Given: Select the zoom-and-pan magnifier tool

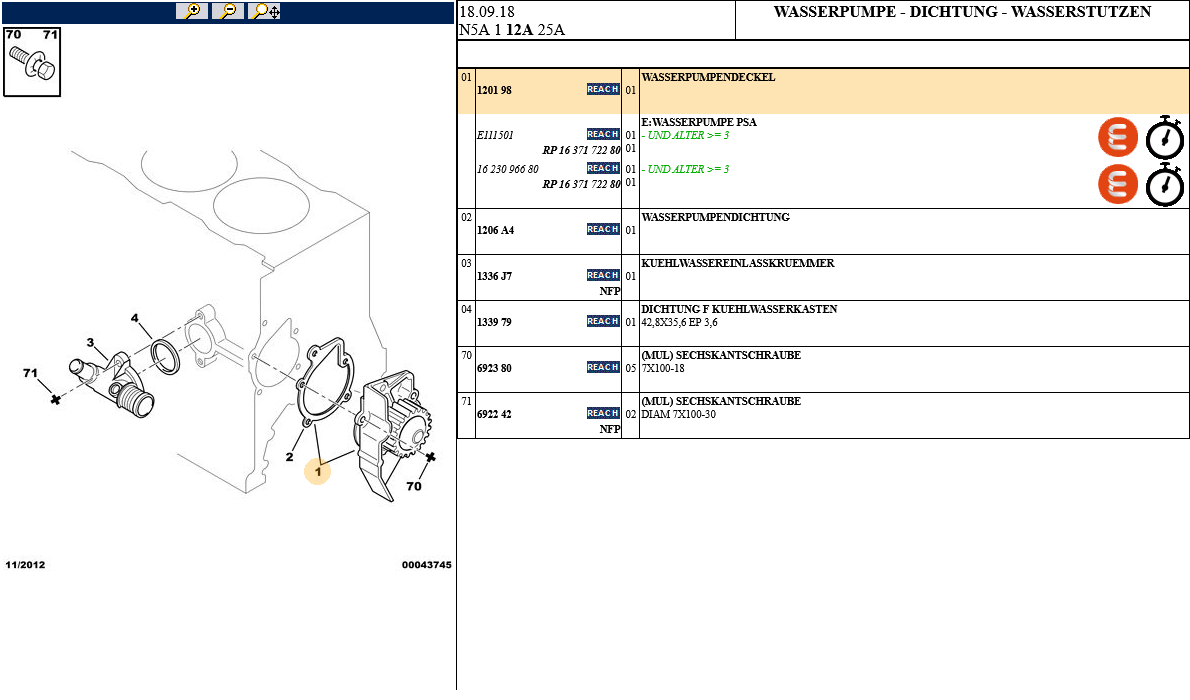Looking at the screenshot, I should click(x=265, y=11).
